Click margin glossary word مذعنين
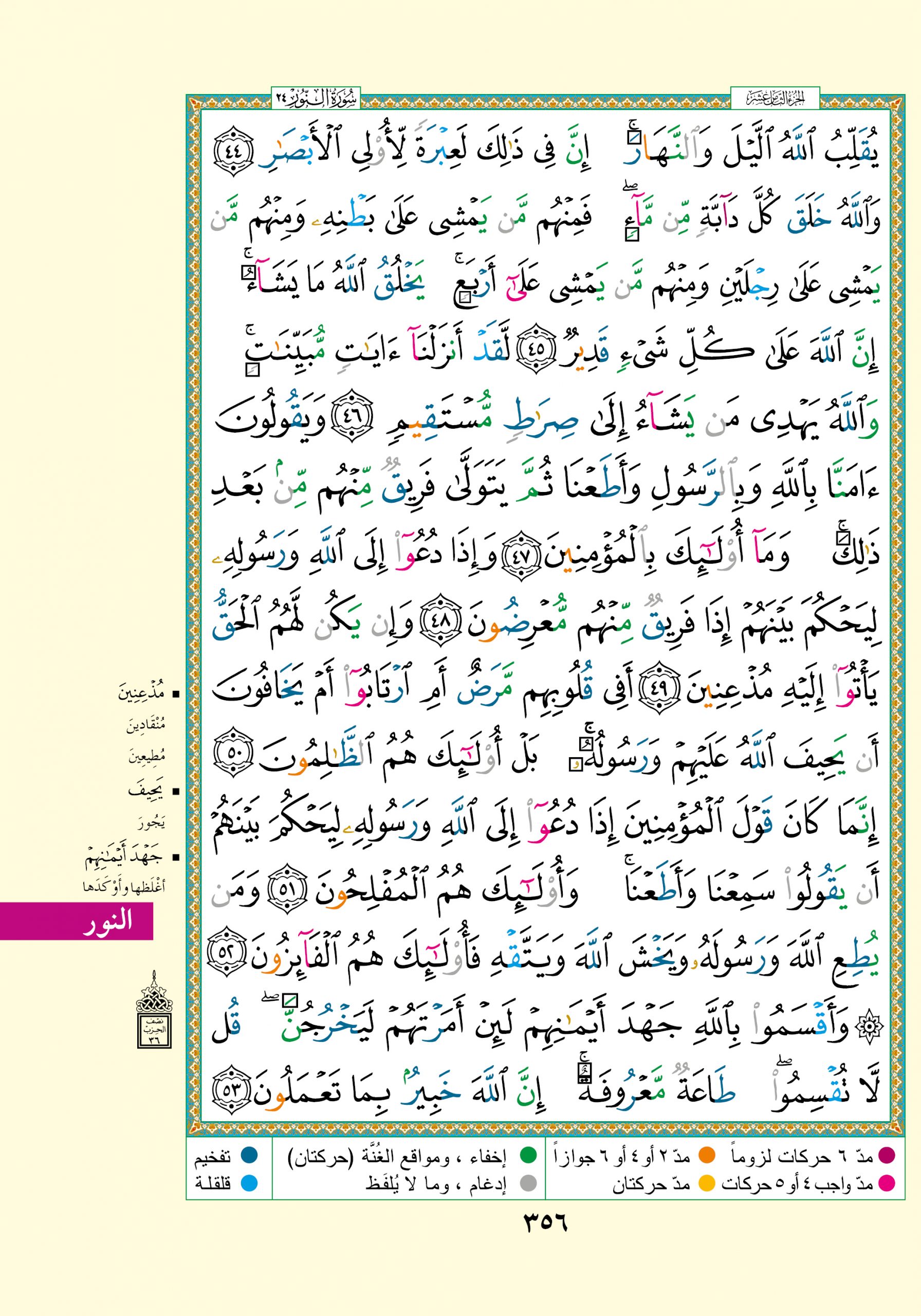Screen dimensions: 921x1316 click(141, 694)
